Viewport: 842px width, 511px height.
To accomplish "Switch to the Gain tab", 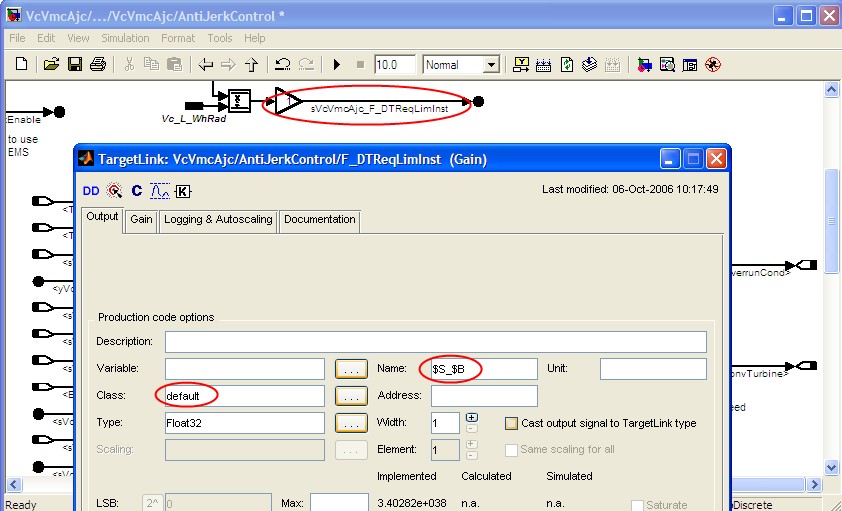I will (141, 219).
